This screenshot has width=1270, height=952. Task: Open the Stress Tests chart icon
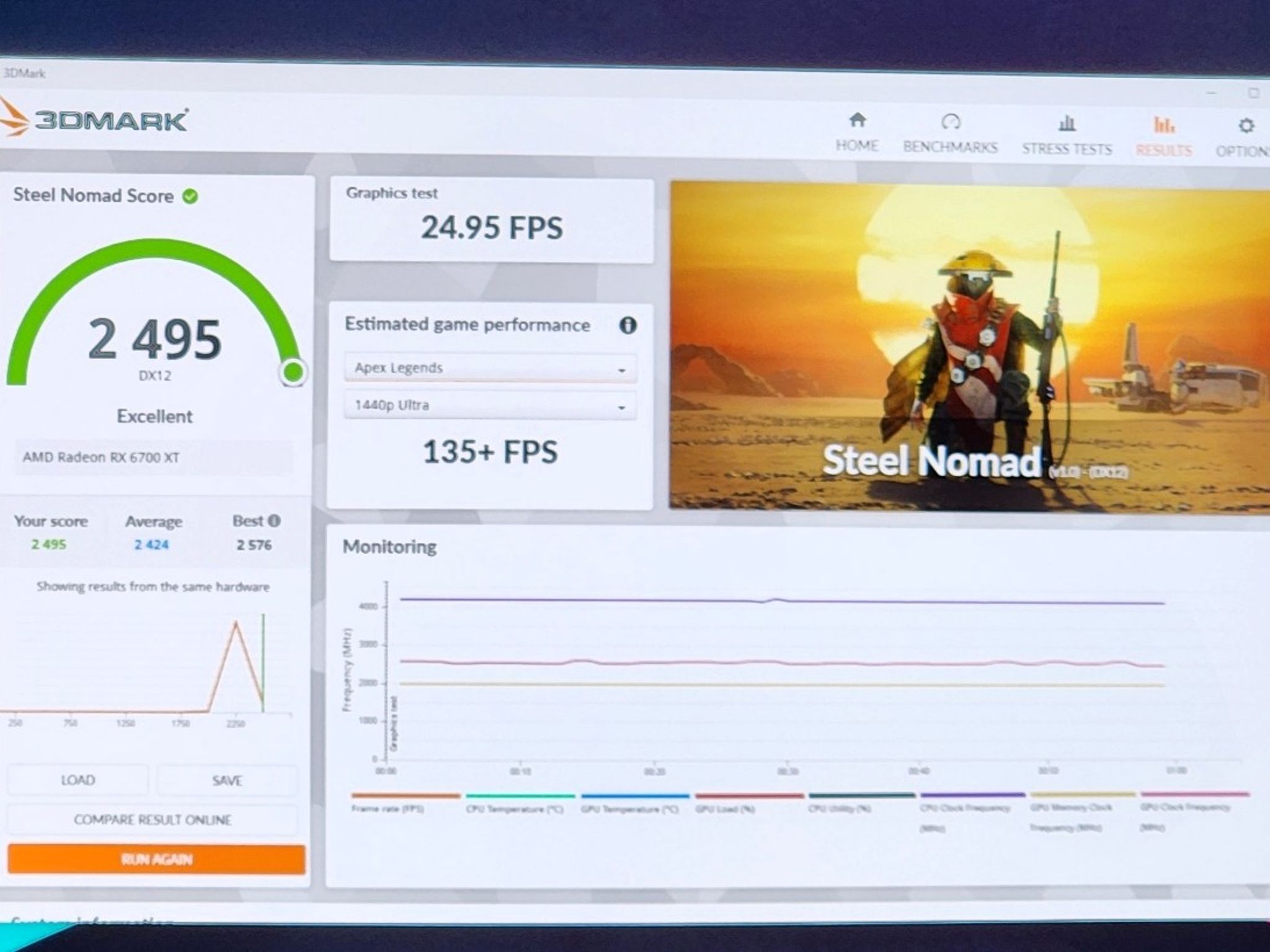pos(1067,123)
